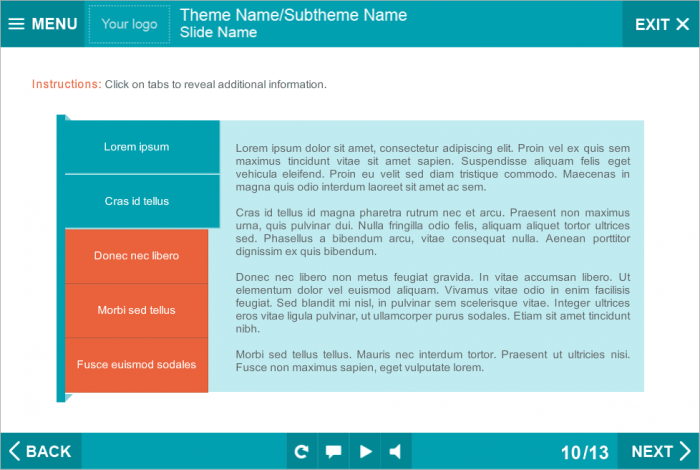Click the paragraph beginning Lorem ipsum dolor
This screenshot has width=700, height=470.
[433, 167]
